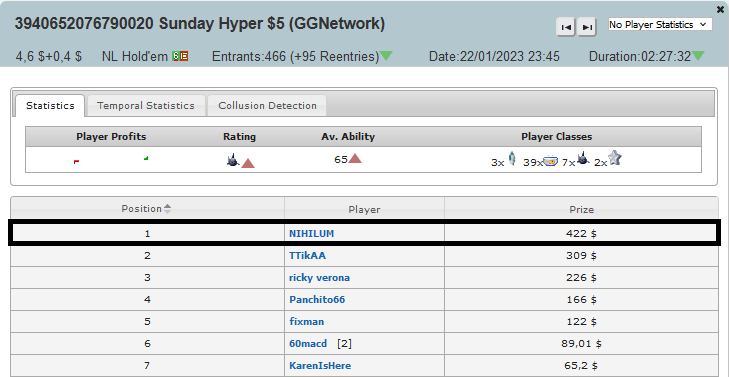Screen dimensions: 729x377
Task: Click the Player Profits column heading
Action: click(x=111, y=137)
